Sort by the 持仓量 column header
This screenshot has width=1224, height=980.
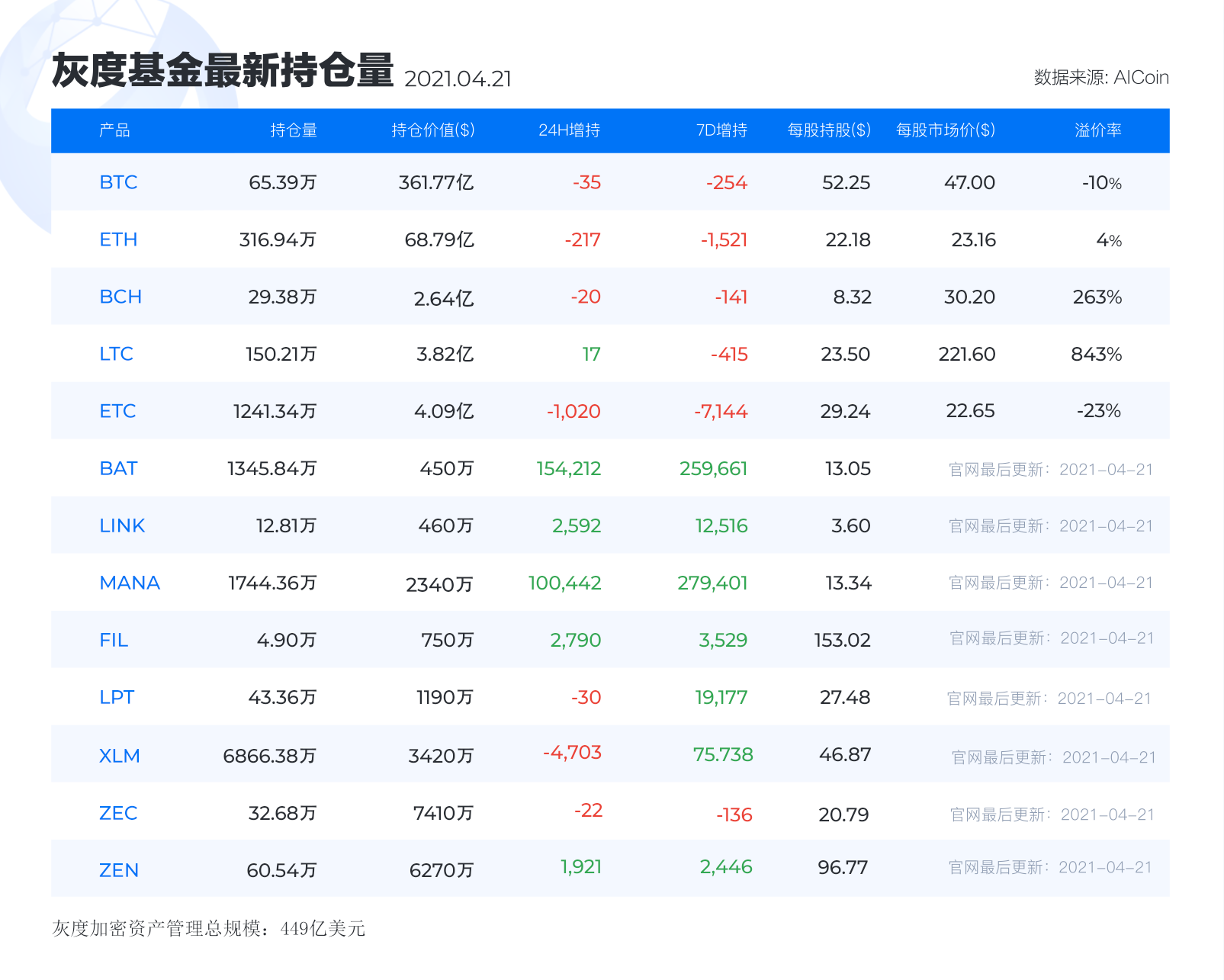pos(292,130)
